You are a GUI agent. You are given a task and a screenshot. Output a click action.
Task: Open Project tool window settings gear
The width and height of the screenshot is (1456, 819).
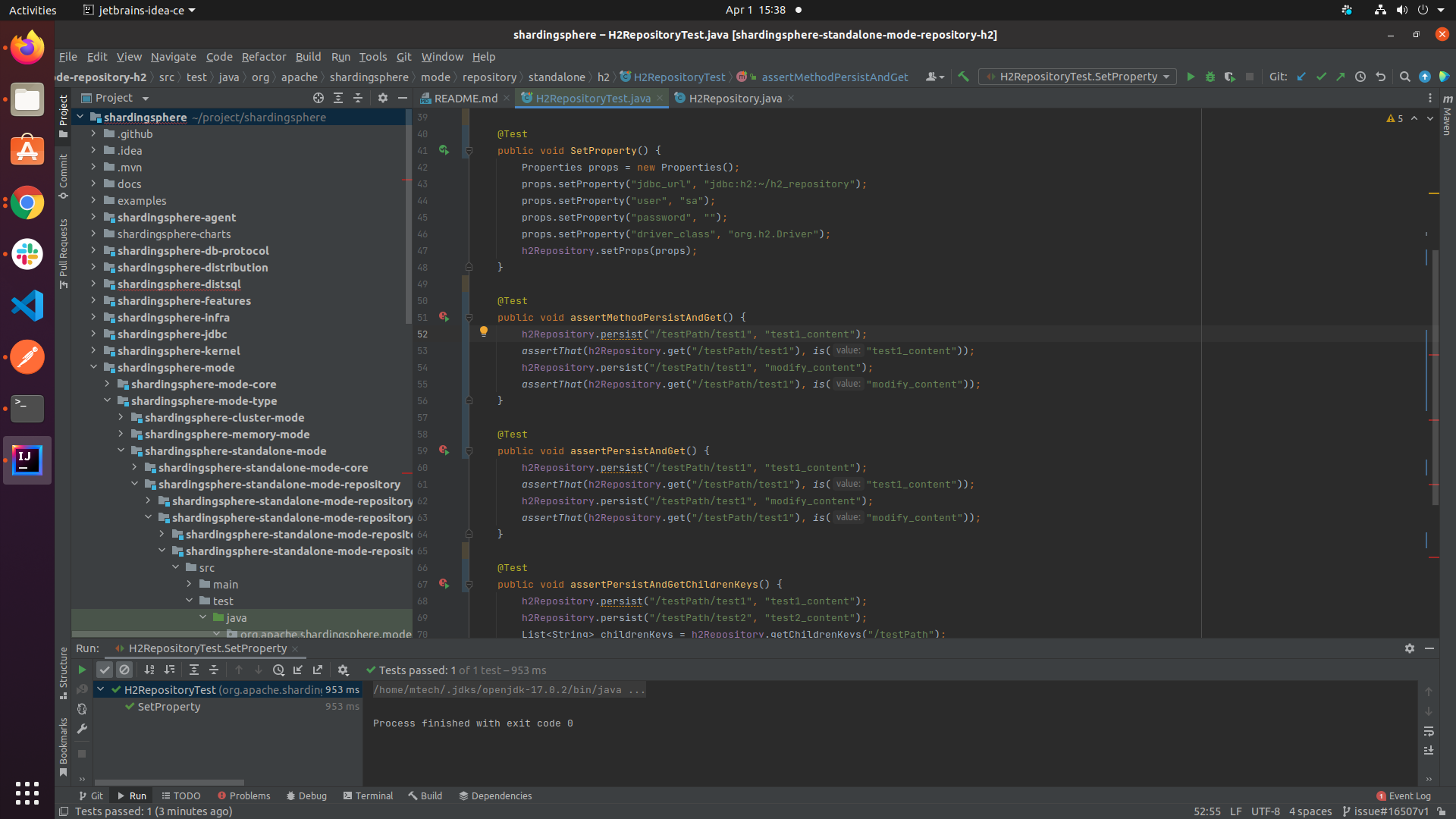pos(382,98)
